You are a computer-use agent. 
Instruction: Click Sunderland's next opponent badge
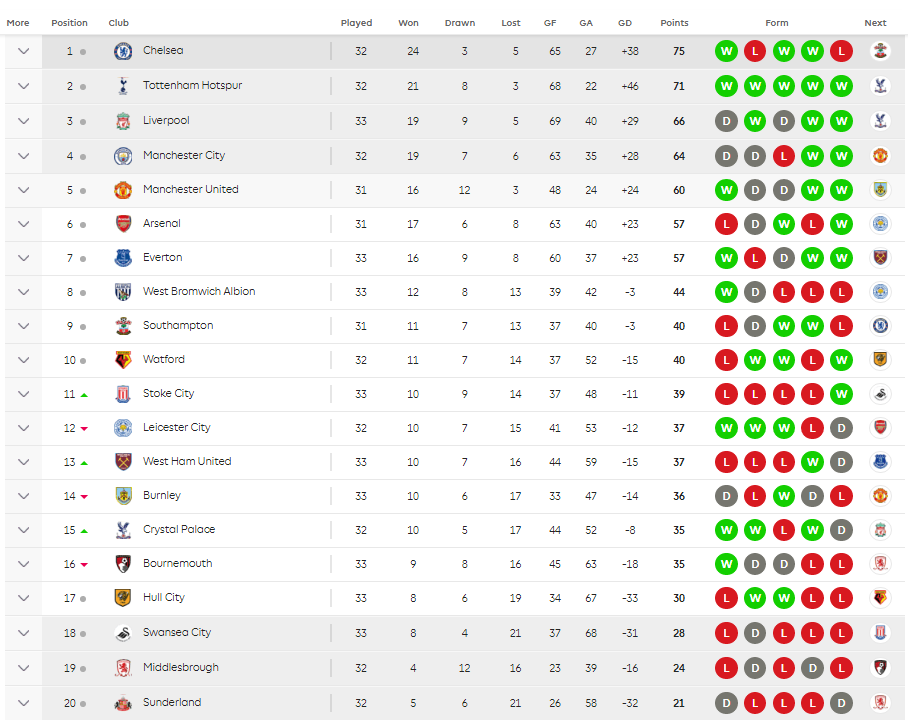click(880, 703)
